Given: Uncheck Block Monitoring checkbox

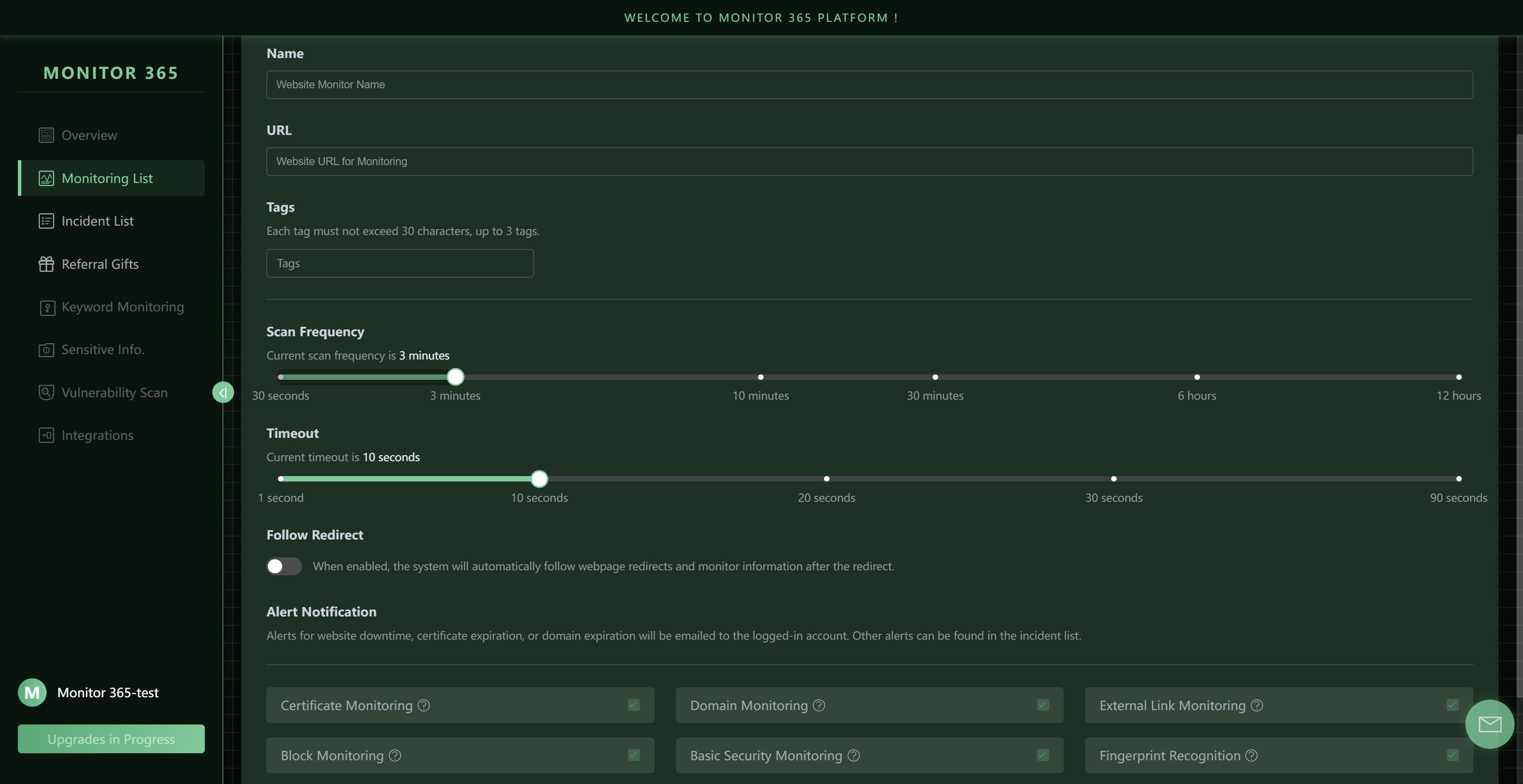Looking at the screenshot, I should [x=634, y=755].
